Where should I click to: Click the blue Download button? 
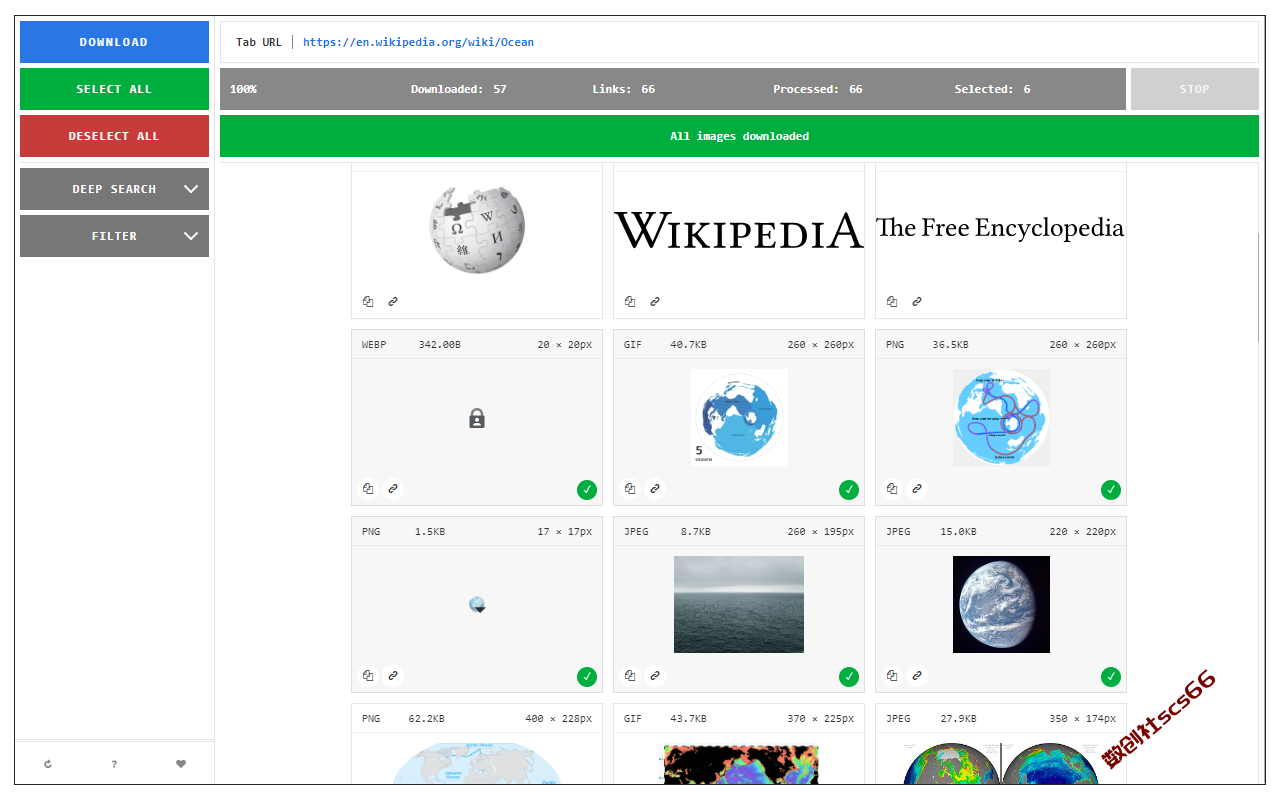pos(114,42)
